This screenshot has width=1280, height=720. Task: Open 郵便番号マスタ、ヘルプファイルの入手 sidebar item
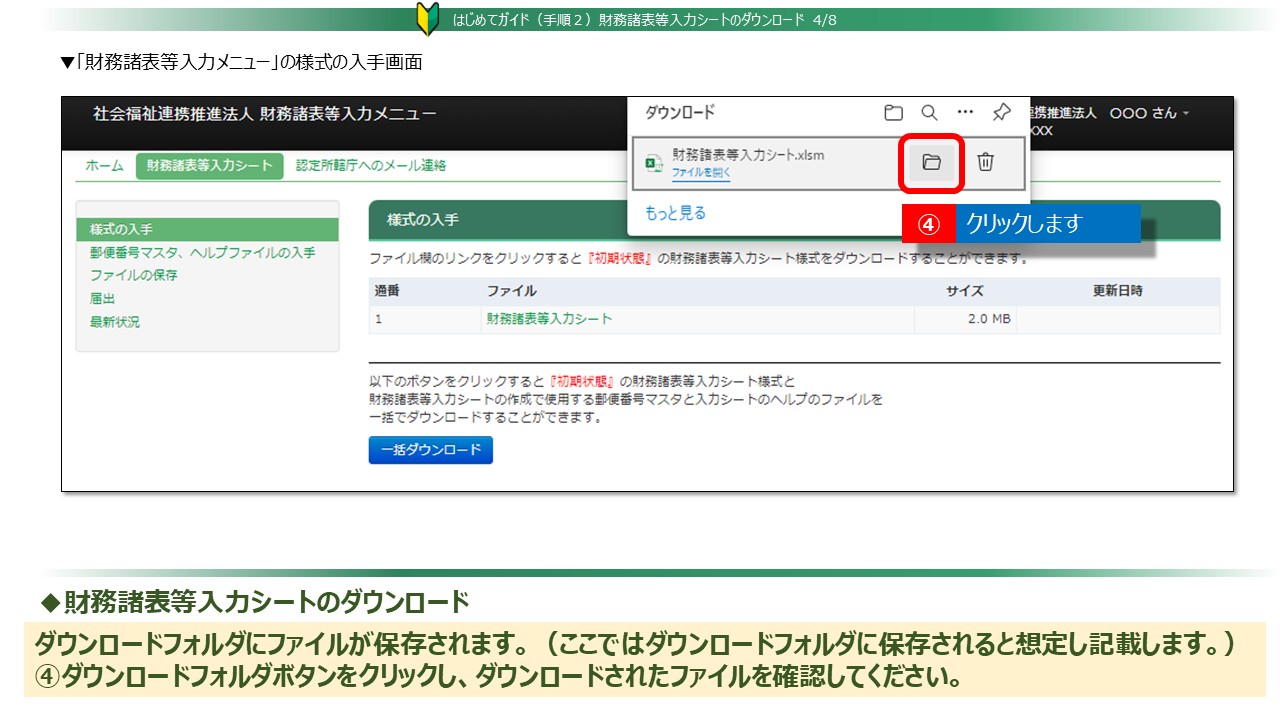pyautogui.click(x=202, y=253)
